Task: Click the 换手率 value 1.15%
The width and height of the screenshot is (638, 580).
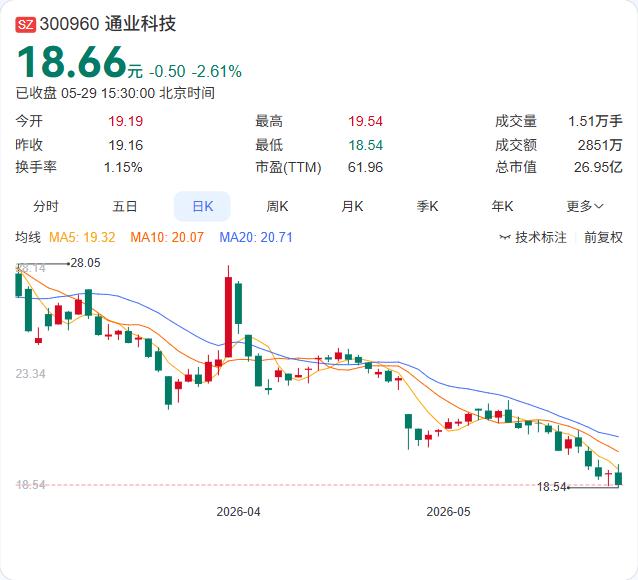Action: 123,167
